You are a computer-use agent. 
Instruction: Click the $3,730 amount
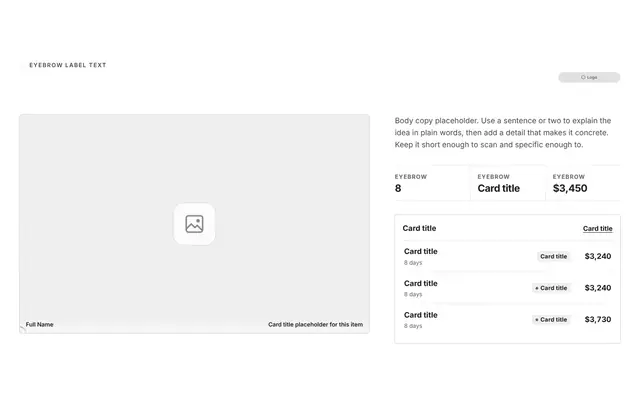pos(598,319)
